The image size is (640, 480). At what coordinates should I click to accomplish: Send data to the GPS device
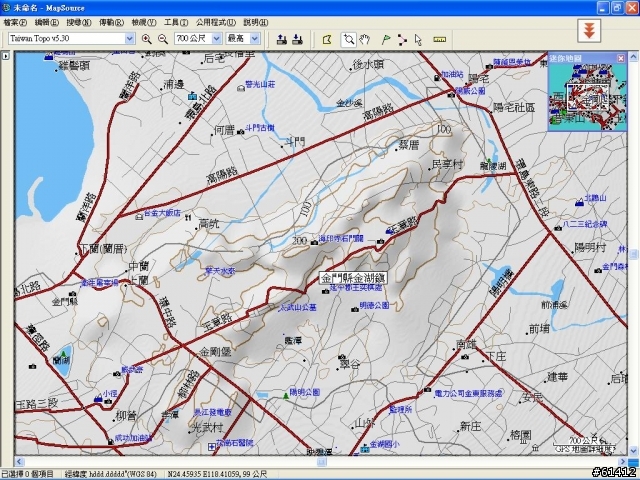(282, 39)
